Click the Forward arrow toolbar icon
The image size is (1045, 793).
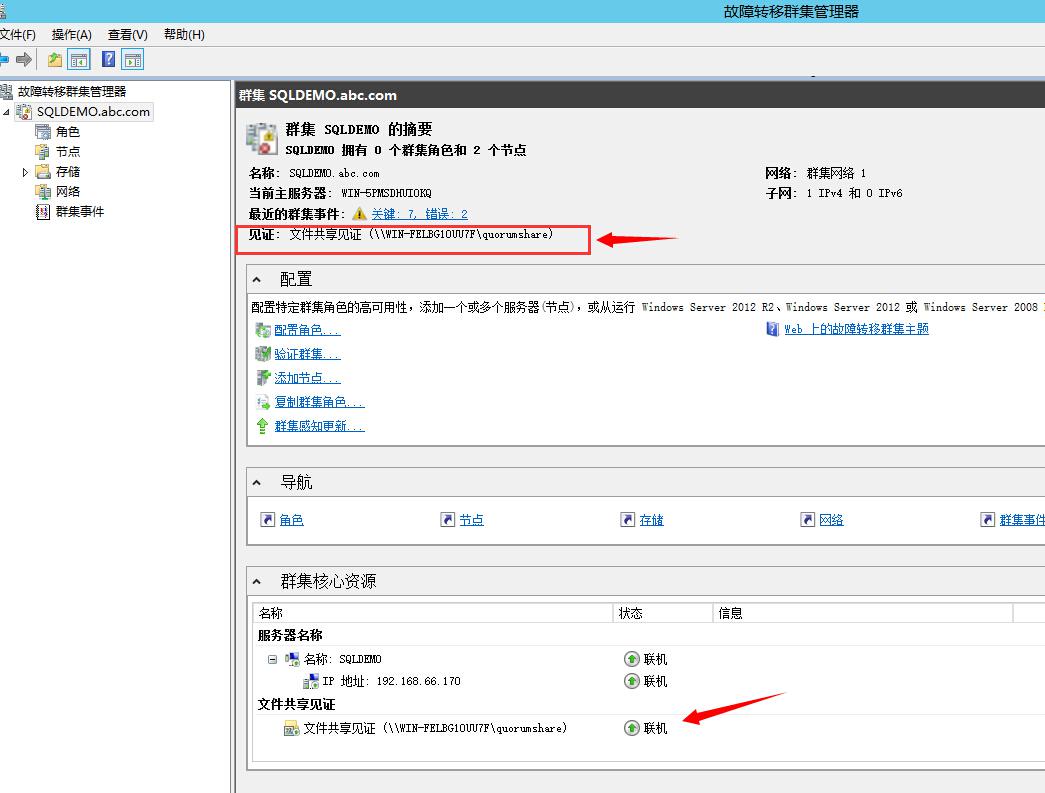pyautogui.click(x=24, y=60)
